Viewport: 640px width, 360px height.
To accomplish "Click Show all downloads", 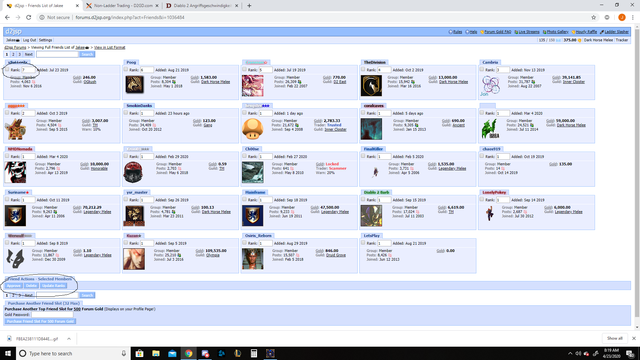I will (x=615, y=338).
